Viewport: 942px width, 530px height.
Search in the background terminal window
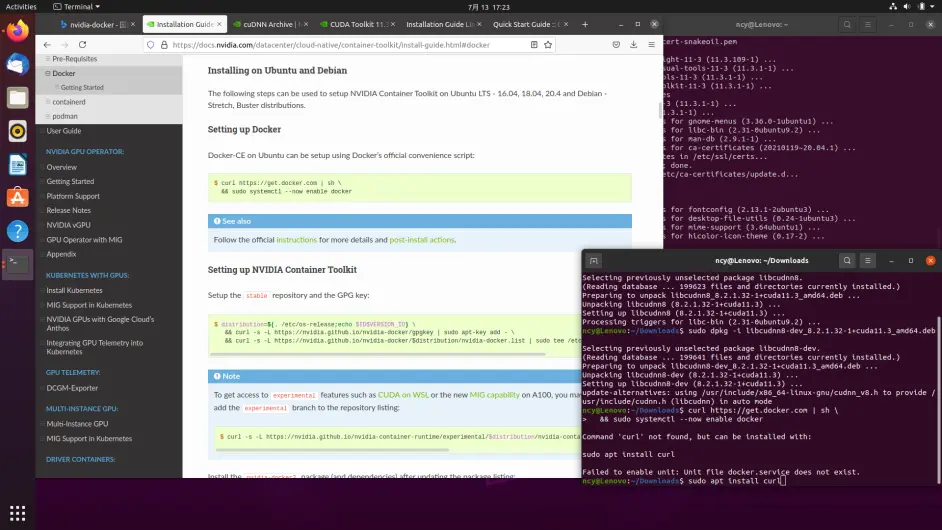pyautogui.click(x=847, y=25)
